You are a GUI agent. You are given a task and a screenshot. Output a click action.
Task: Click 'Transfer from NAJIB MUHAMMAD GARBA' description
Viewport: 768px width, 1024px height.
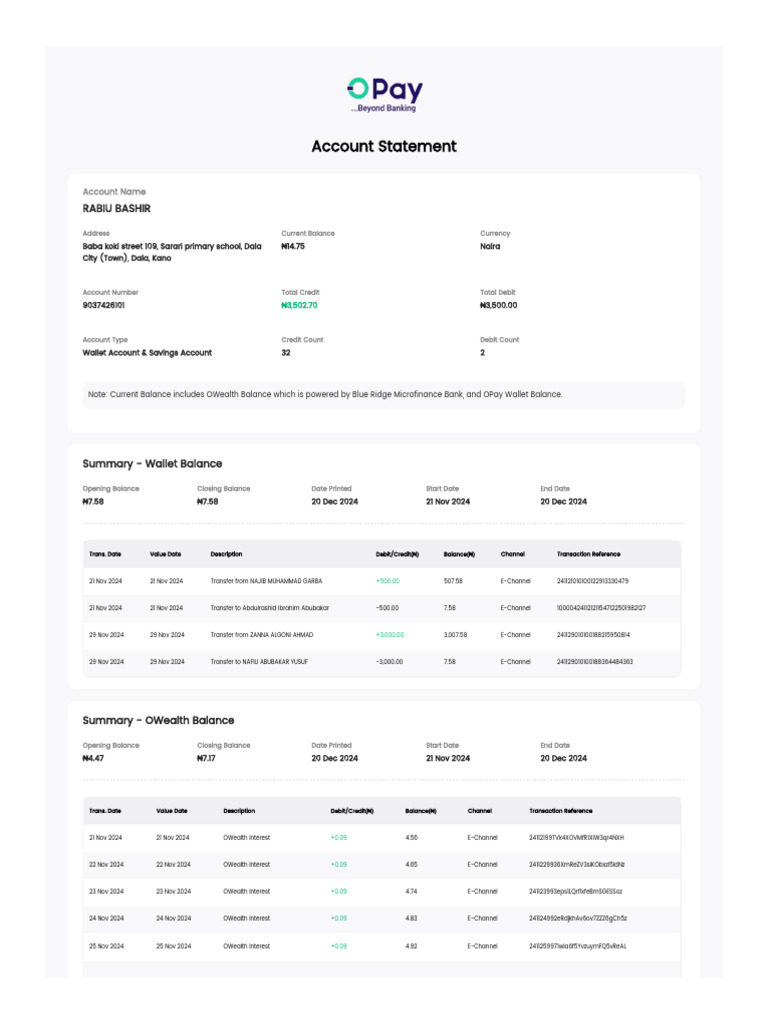[x=266, y=581]
